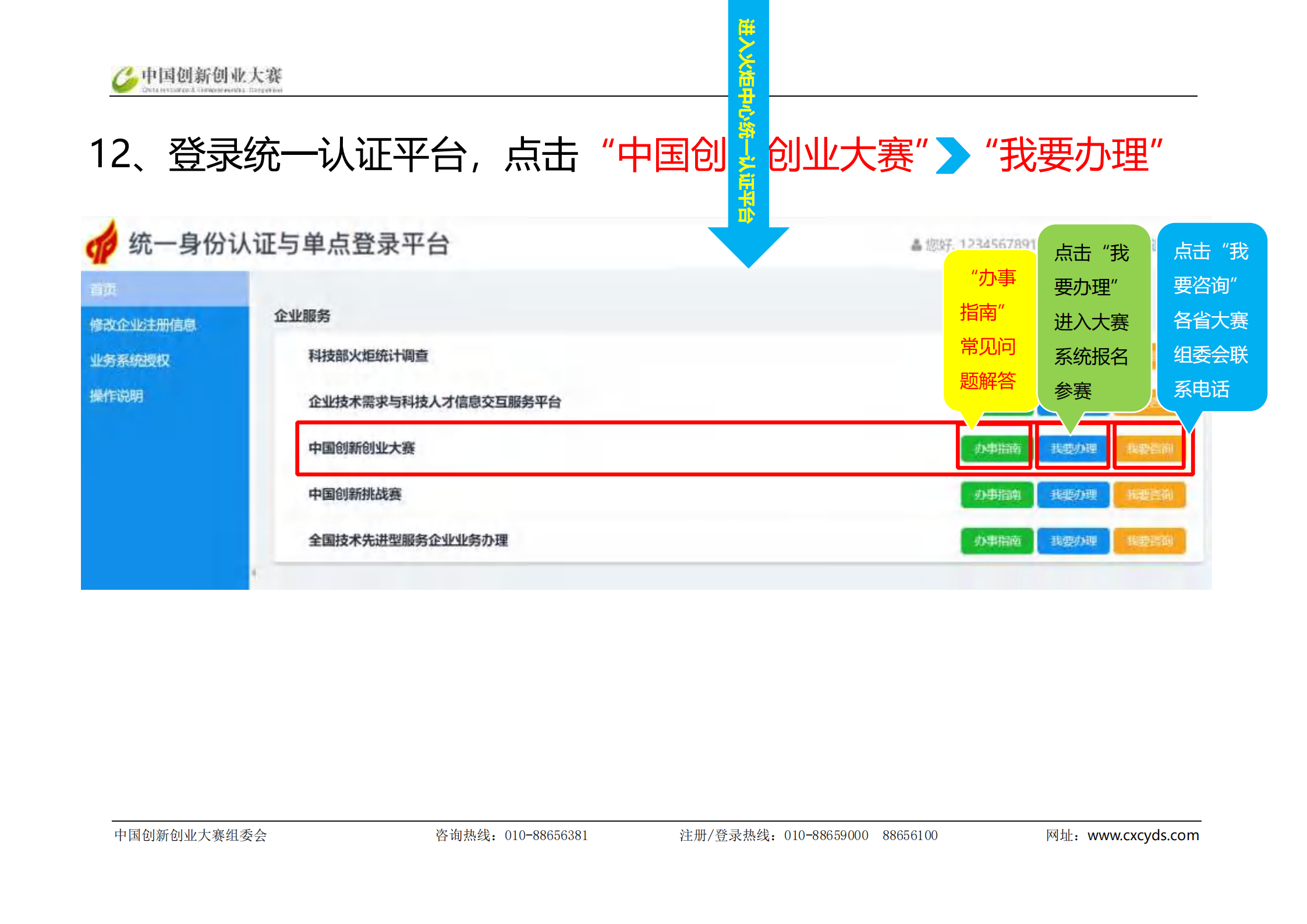Viewport: 1307px width, 924px height.
Task: Click 办事指南 for 中国创新挑战赛
Action: (997, 495)
